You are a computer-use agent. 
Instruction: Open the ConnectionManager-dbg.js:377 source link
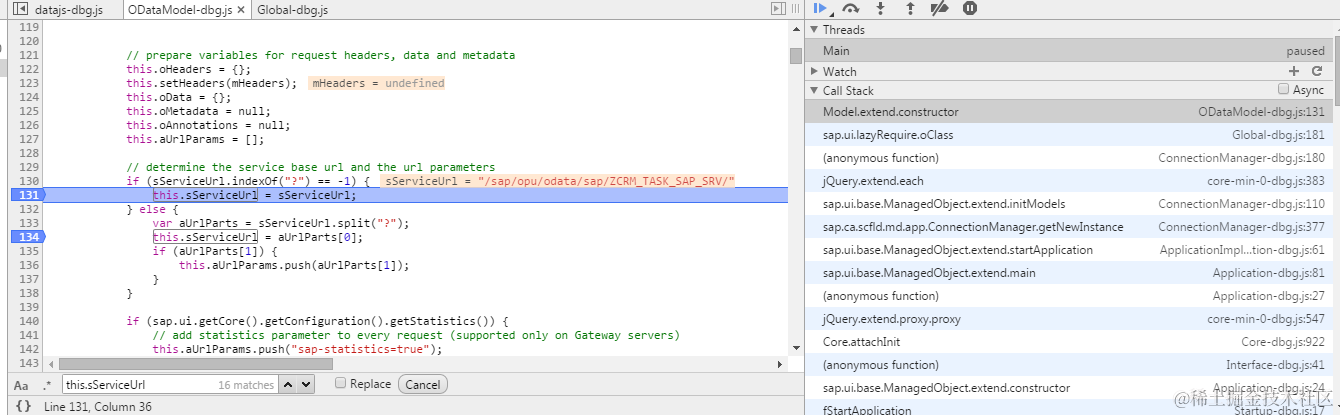coord(1242,227)
